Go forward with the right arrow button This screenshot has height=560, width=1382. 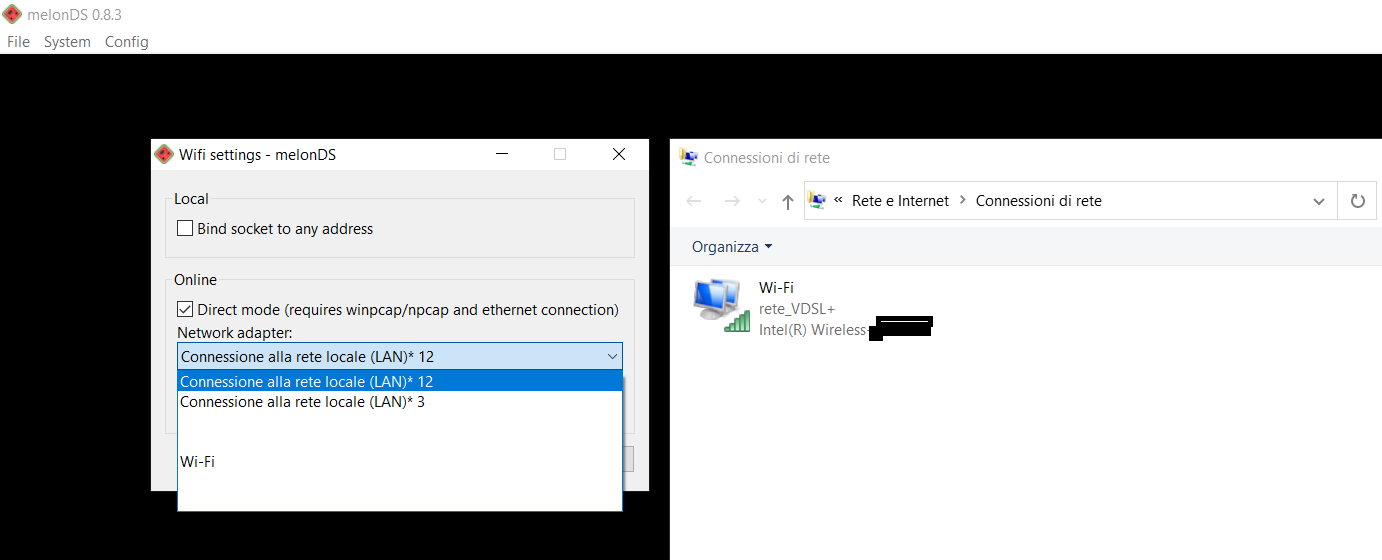coord(732,201)
